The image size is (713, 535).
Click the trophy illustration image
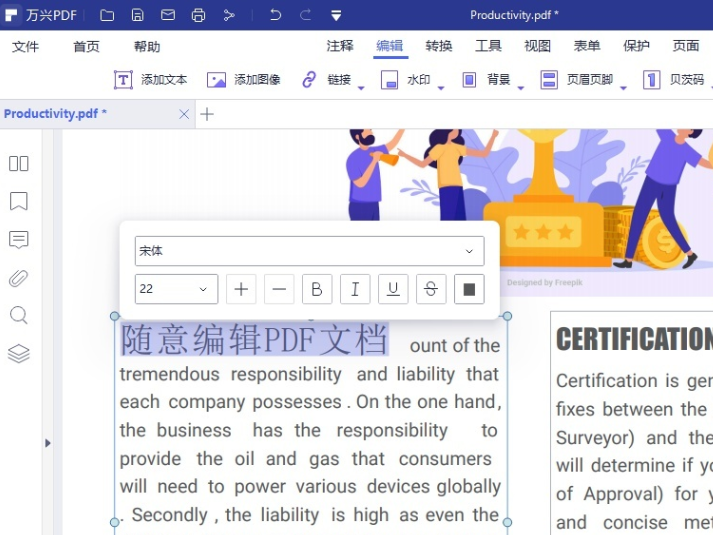[x=543, y=200]
